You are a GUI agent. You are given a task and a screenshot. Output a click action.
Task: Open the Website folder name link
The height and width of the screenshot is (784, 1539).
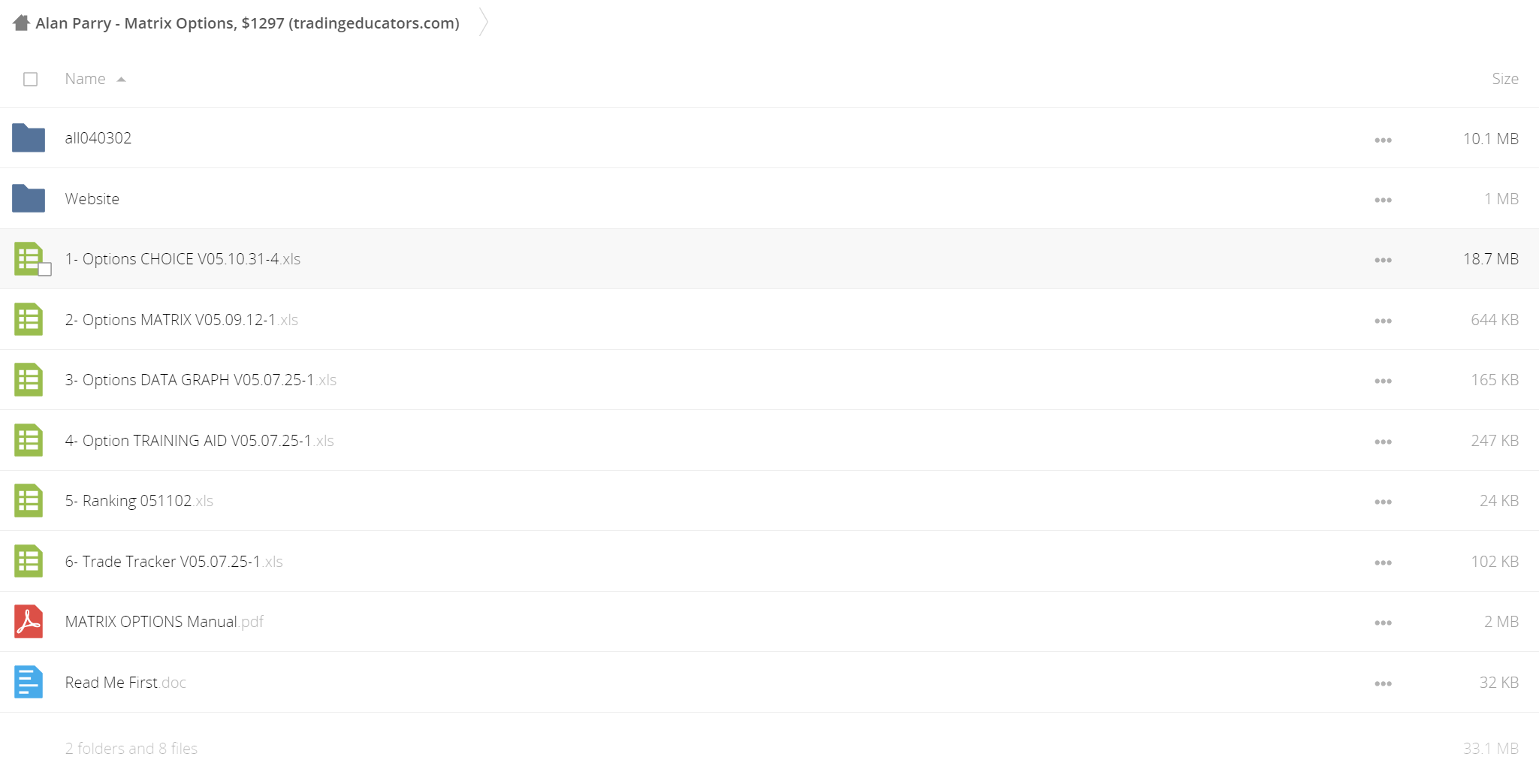92,199
